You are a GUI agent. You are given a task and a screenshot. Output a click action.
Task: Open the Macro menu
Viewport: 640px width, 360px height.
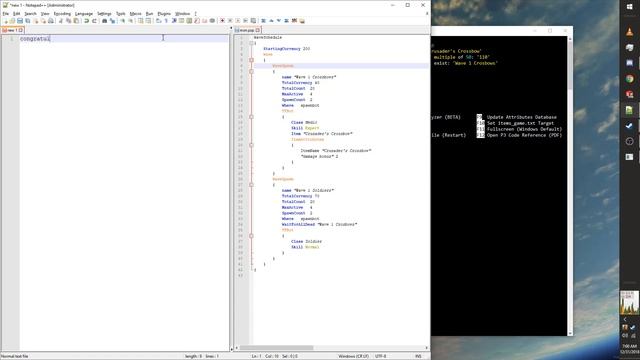tap(135, 13)
